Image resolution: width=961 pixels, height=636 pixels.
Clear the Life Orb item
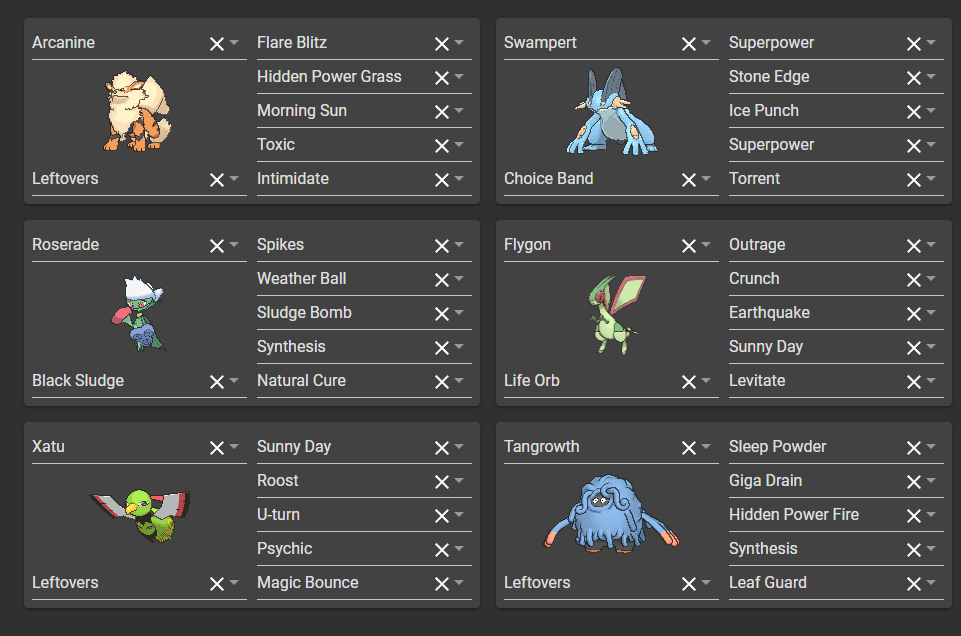point(688,382)
